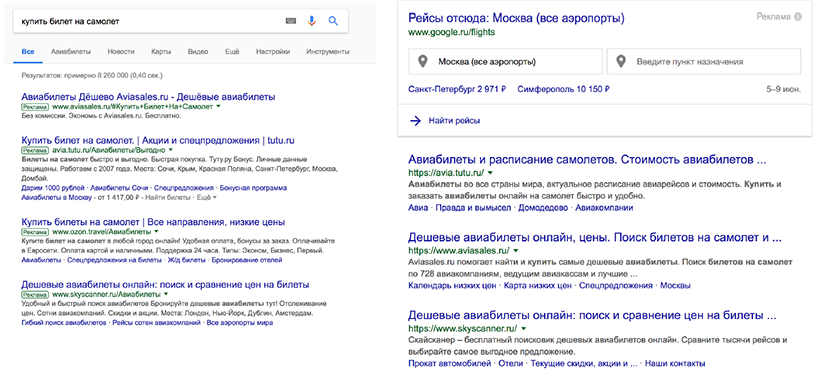Click the Москва (все аэропорты) departure field
This screenshot has width=818, height=374.
(506, 62)
